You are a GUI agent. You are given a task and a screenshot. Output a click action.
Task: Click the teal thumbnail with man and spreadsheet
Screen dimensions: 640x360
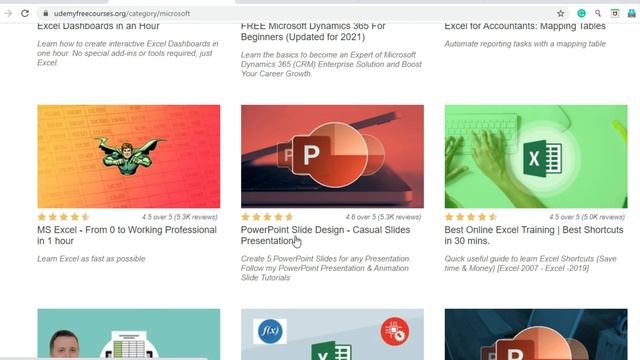coord(129,334)
